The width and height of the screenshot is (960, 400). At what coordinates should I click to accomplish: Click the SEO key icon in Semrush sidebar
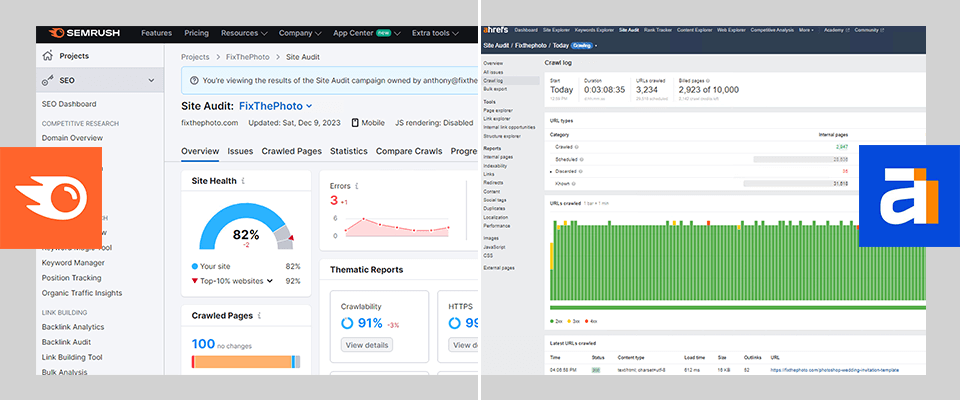[x=47, y=80]
